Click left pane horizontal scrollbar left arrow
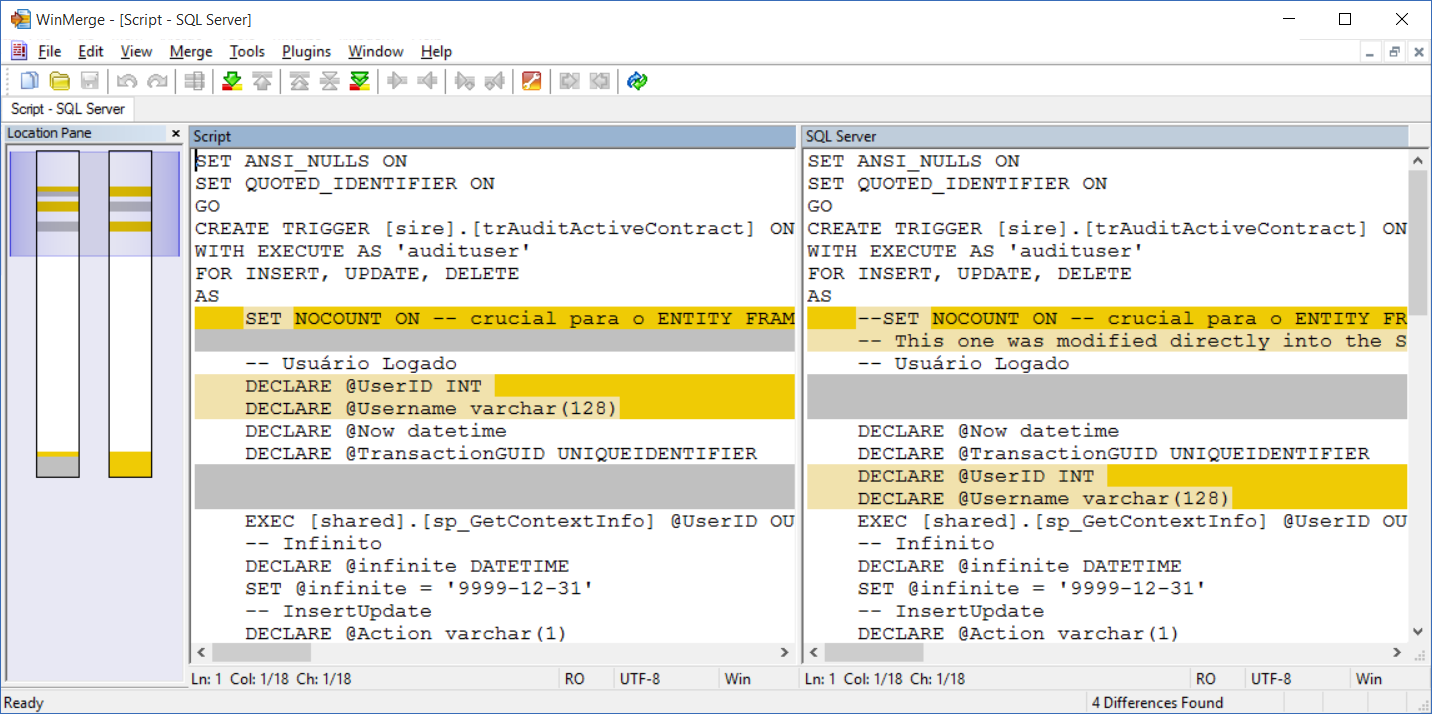Image resolution: width=1432 pixels, height=714 pixels. coord(201,653)
